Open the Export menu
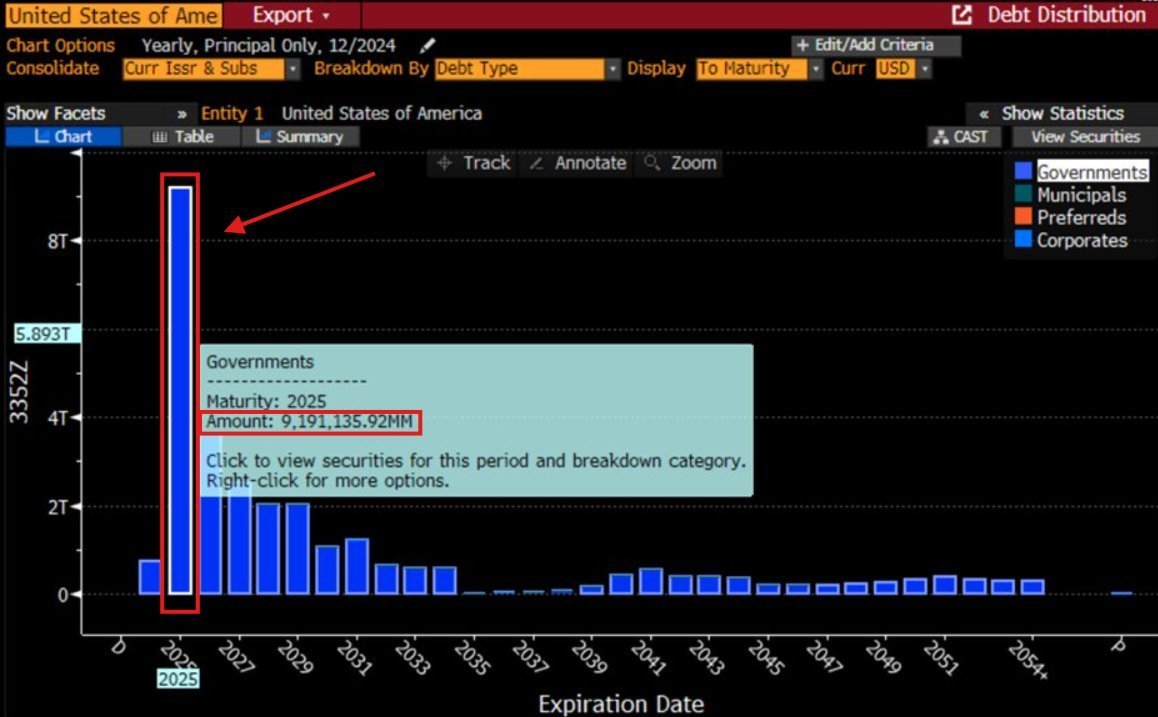This screenshot has width=1158, height=717. pos(283,15)
